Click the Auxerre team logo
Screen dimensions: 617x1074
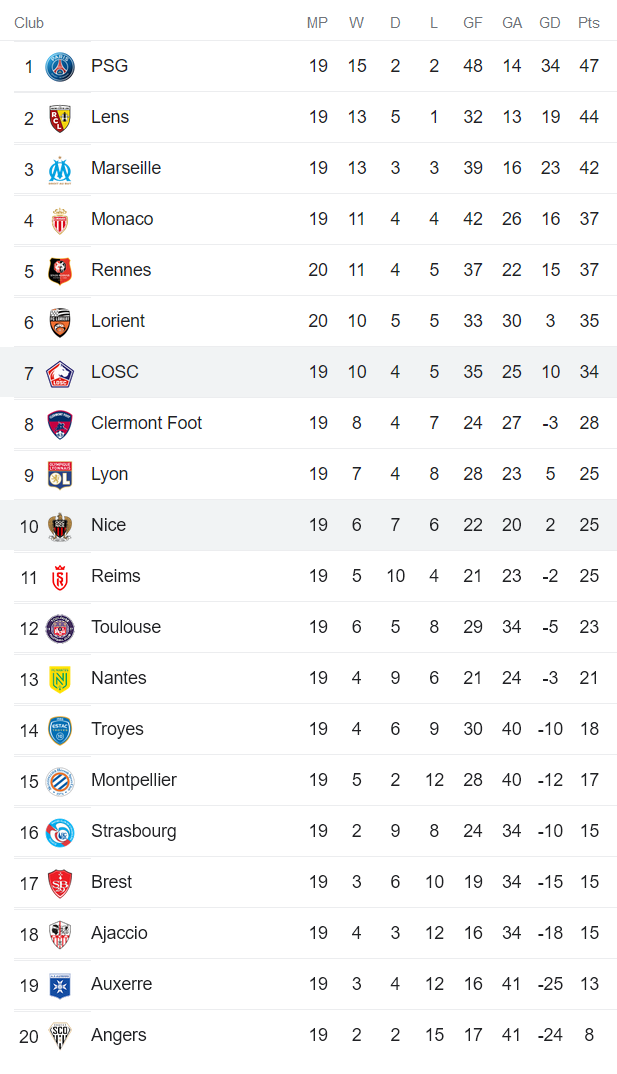pyautogui.click(x=60, y=985)
